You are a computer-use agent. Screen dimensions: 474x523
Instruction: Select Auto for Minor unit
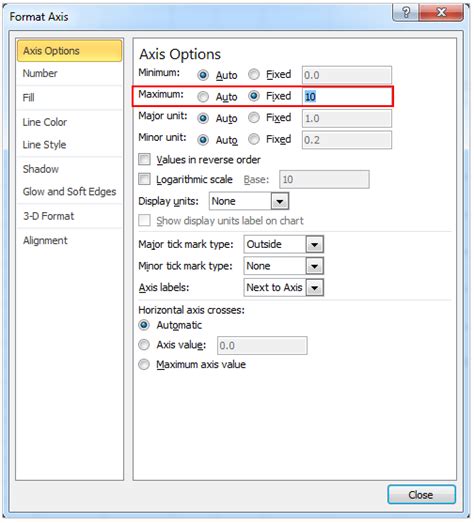click(203, 140)
